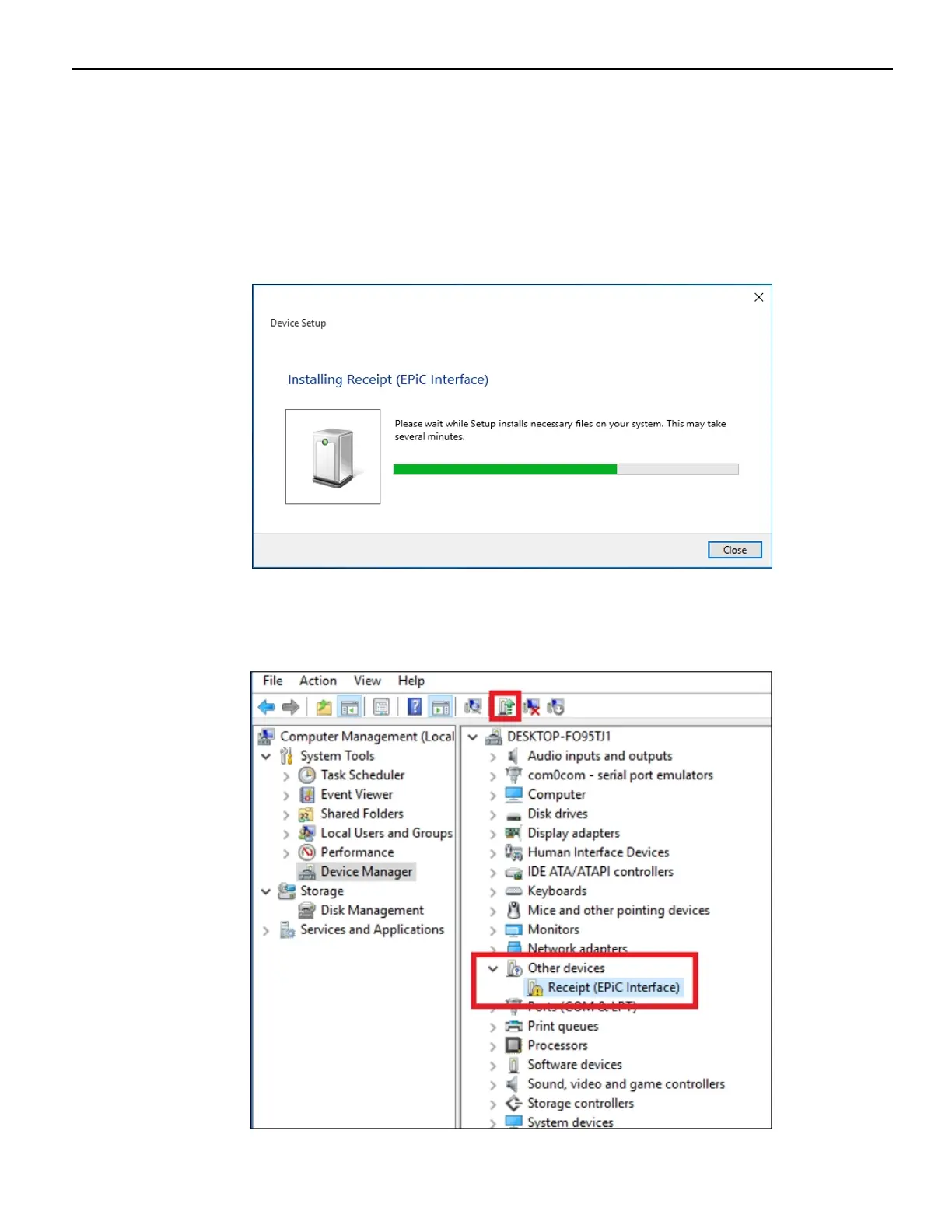Screen dimensions: 952x1232
Task: Open the Action menu
Action: pyautogui.click(x=318, y=681)
